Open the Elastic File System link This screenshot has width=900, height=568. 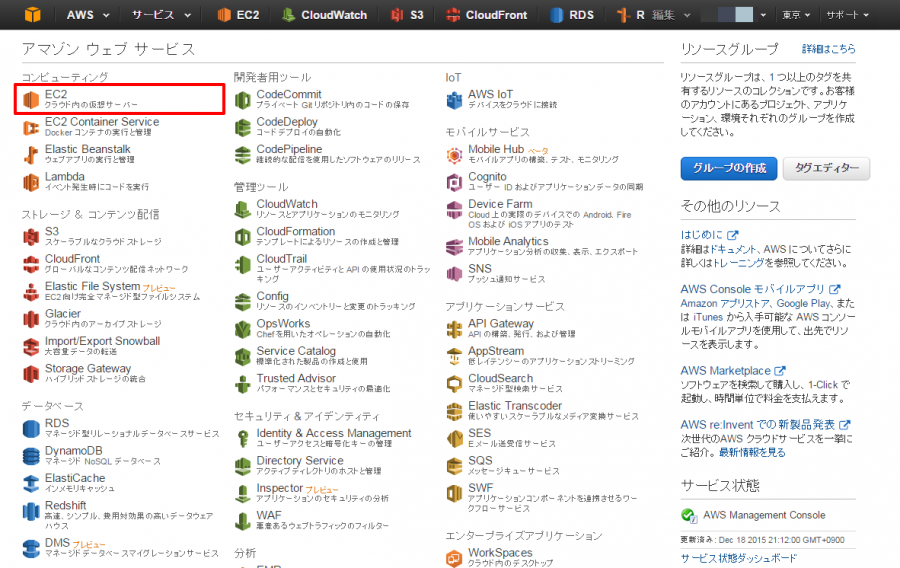coord(92,286)
